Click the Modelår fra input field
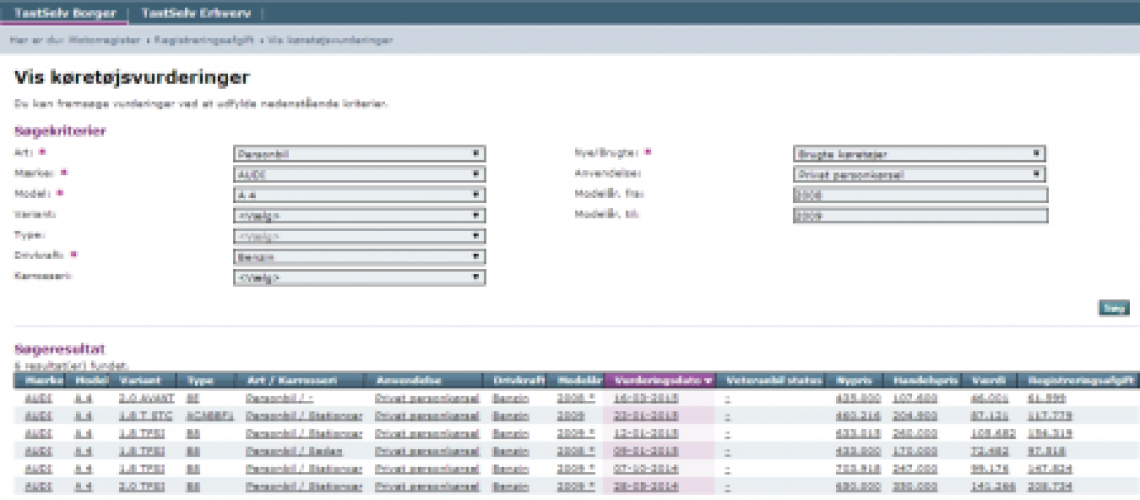This screenshot has width=1140, height=500. point(919,195)
